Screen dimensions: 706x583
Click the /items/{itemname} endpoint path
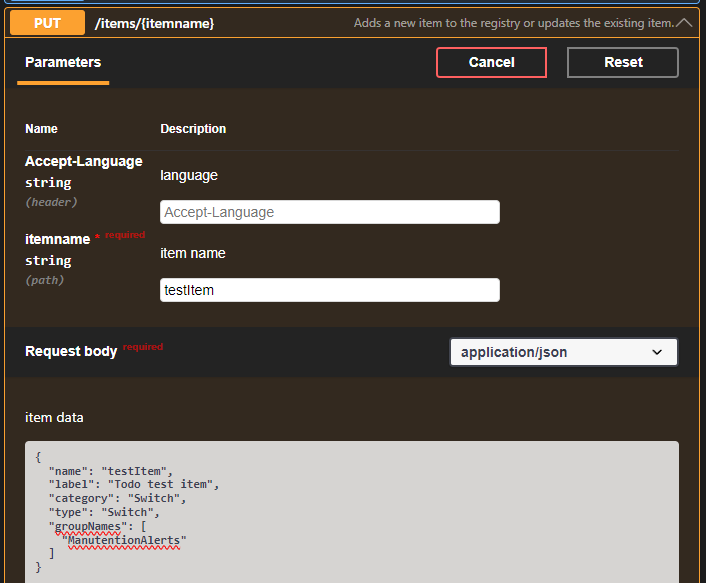pyautogui.click(x=154, y=22)
